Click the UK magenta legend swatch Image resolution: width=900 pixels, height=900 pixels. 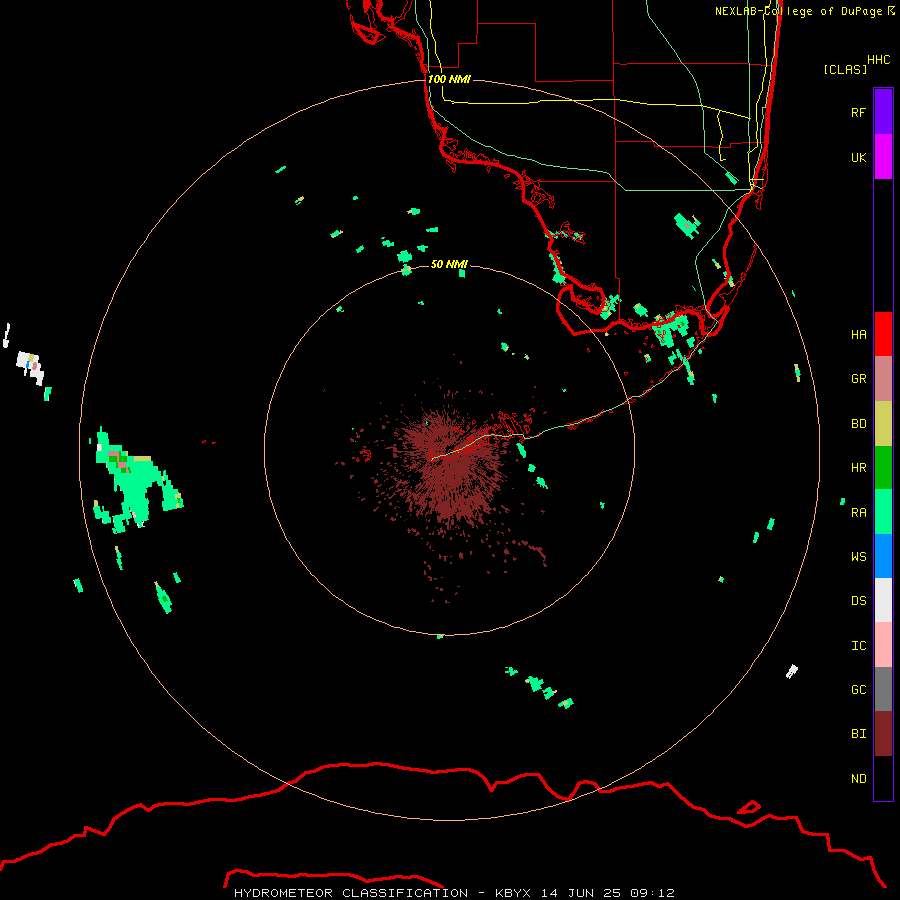point(883,157)
